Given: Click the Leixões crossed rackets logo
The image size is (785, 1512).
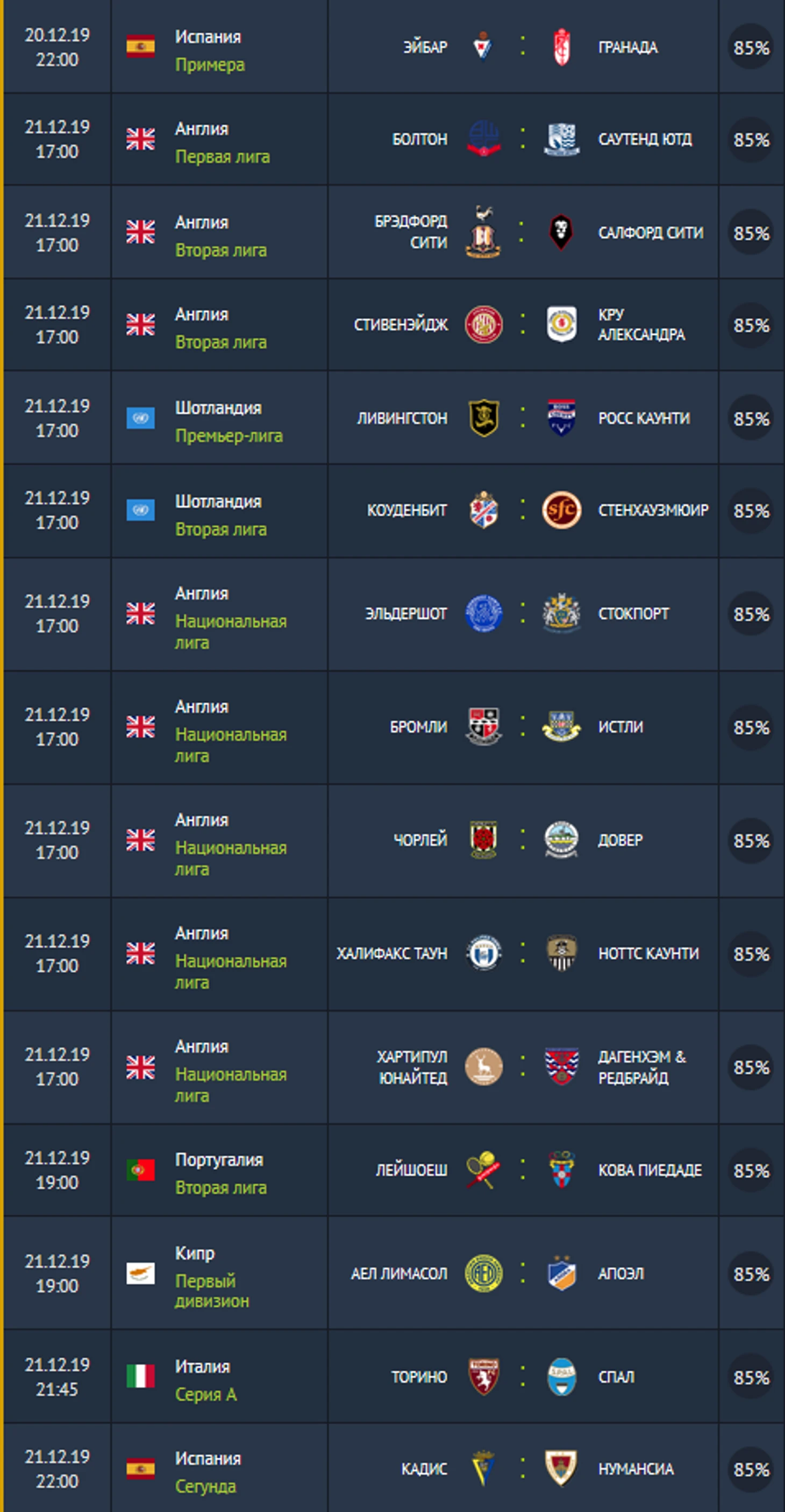Looking at the screenshot, I should pyautogui.click(x=483, y=1170).
